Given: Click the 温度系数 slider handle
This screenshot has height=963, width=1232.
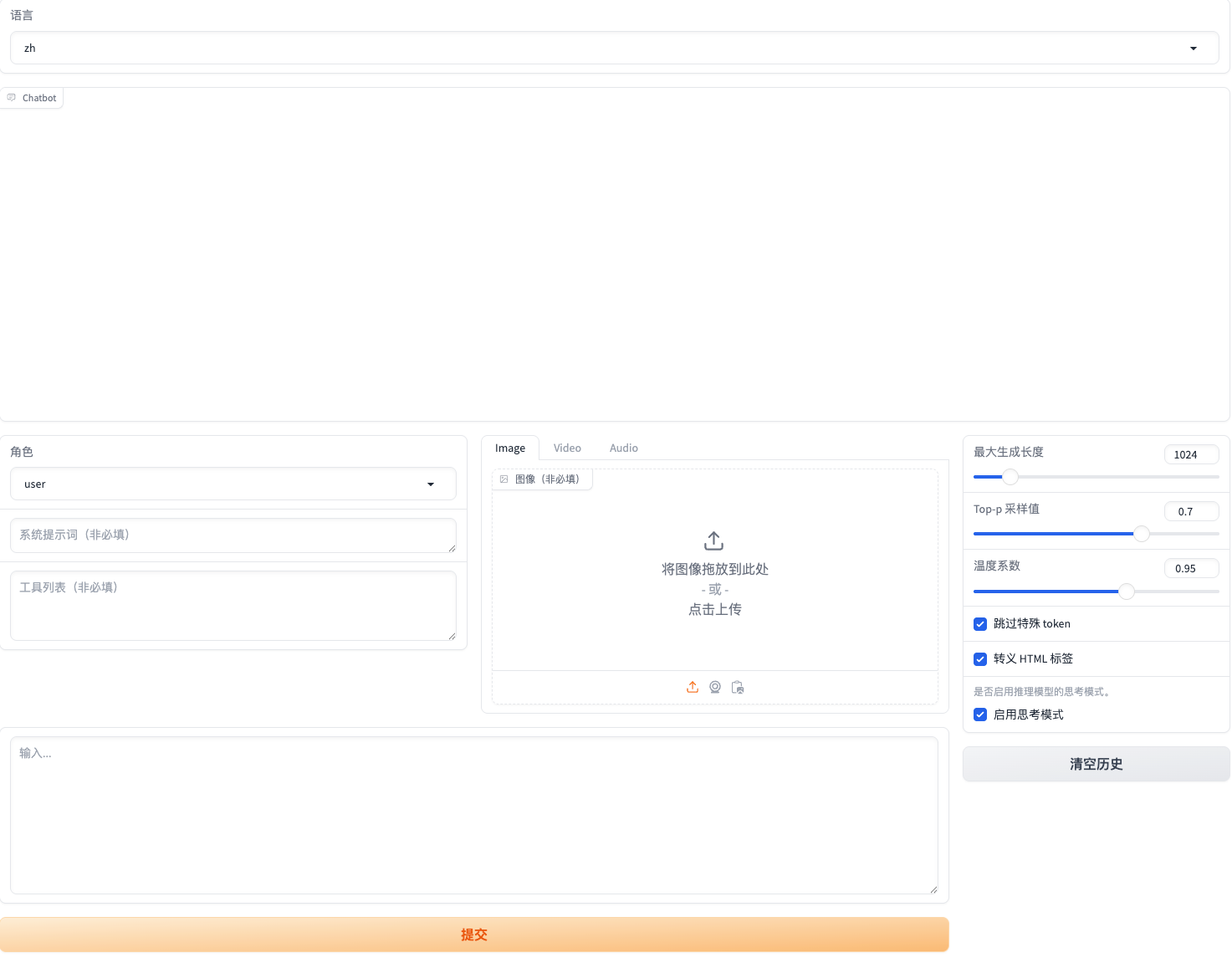Looking at the screenshot, I should pyautogui.click(x=1127, y=592).
